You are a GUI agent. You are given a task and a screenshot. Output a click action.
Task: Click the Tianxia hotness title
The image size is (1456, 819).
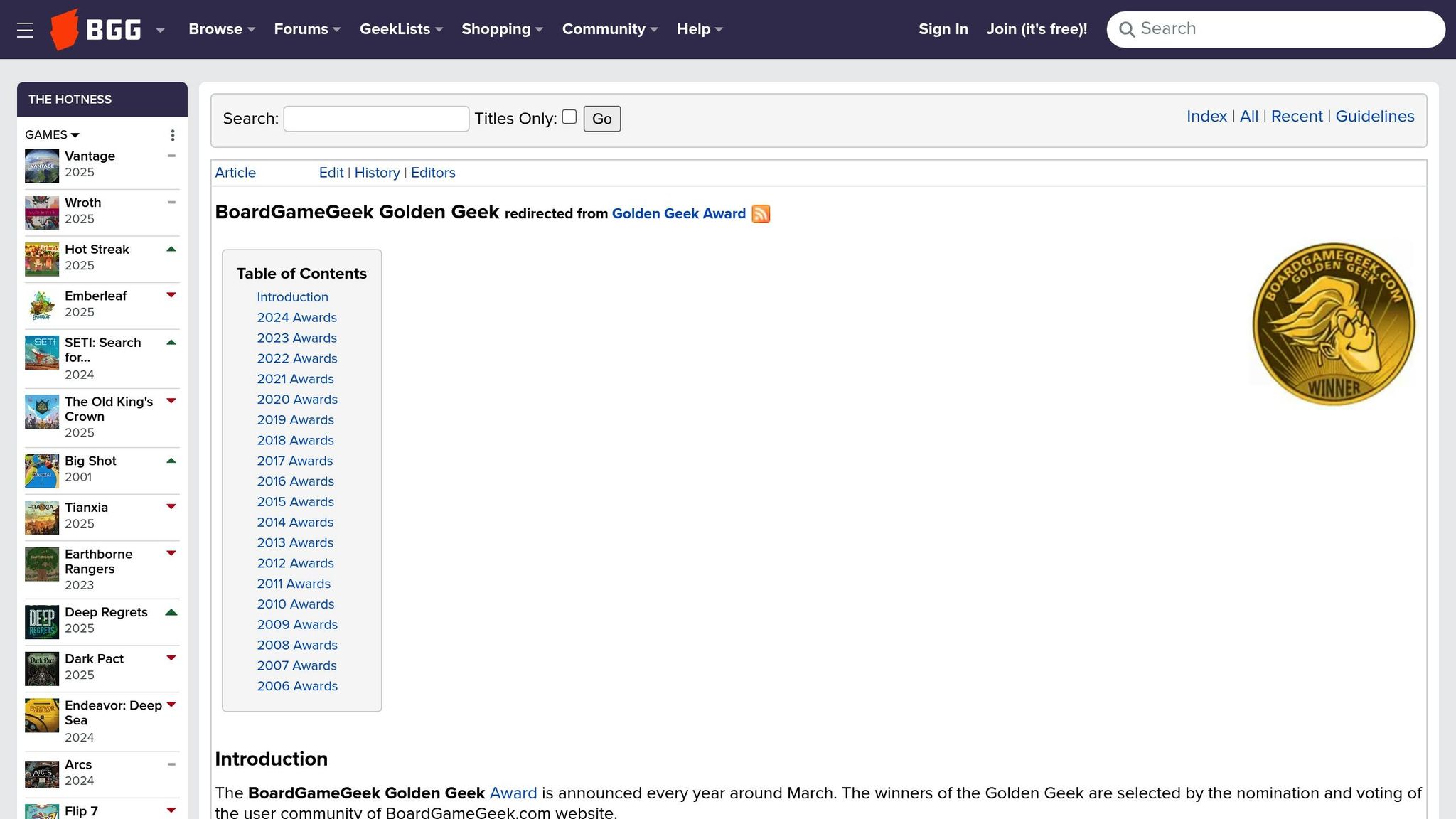[x=86, y=508]
